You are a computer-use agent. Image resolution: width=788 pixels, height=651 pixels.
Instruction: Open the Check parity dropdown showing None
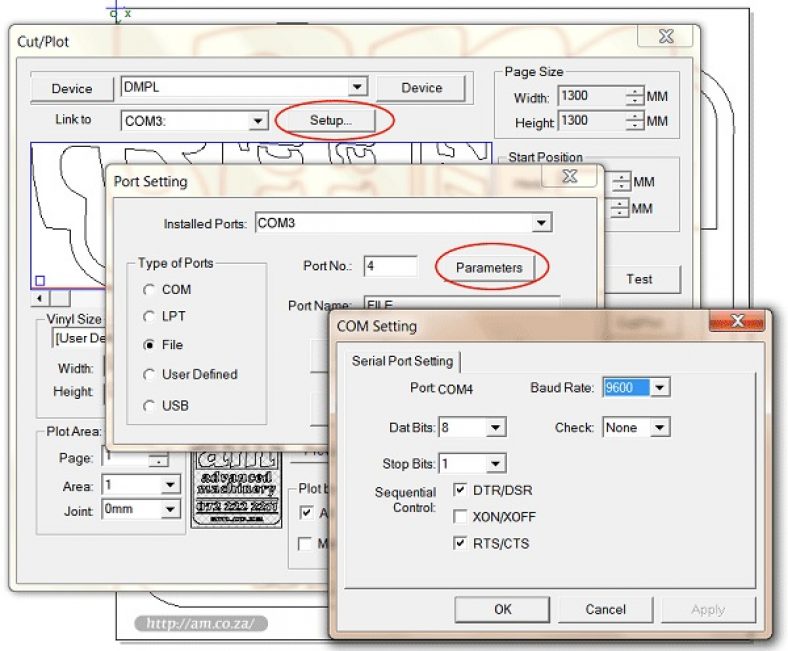click(x=660, y=428)
